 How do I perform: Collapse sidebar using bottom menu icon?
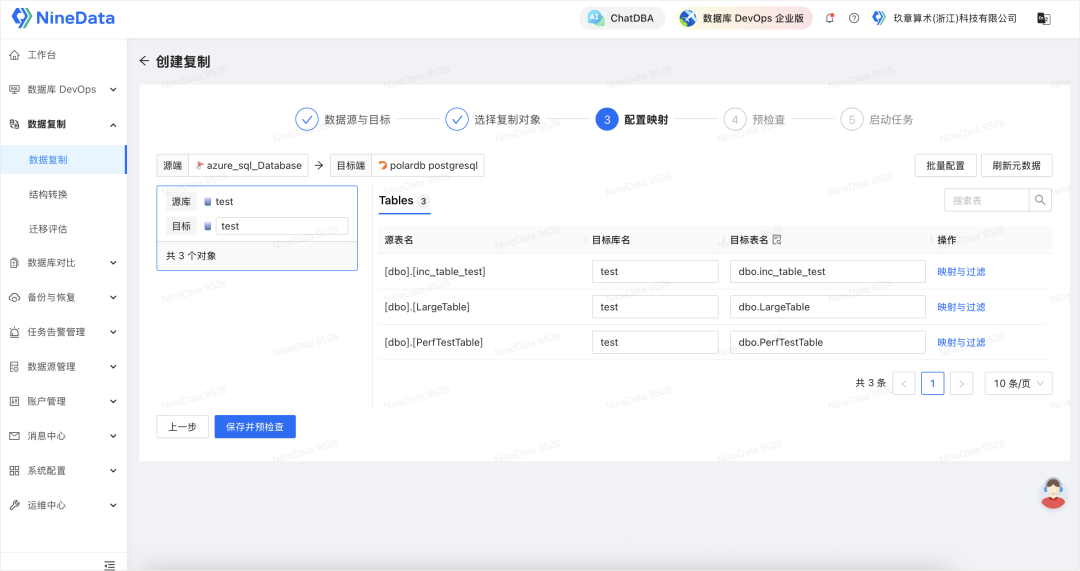tap(110, 565)
